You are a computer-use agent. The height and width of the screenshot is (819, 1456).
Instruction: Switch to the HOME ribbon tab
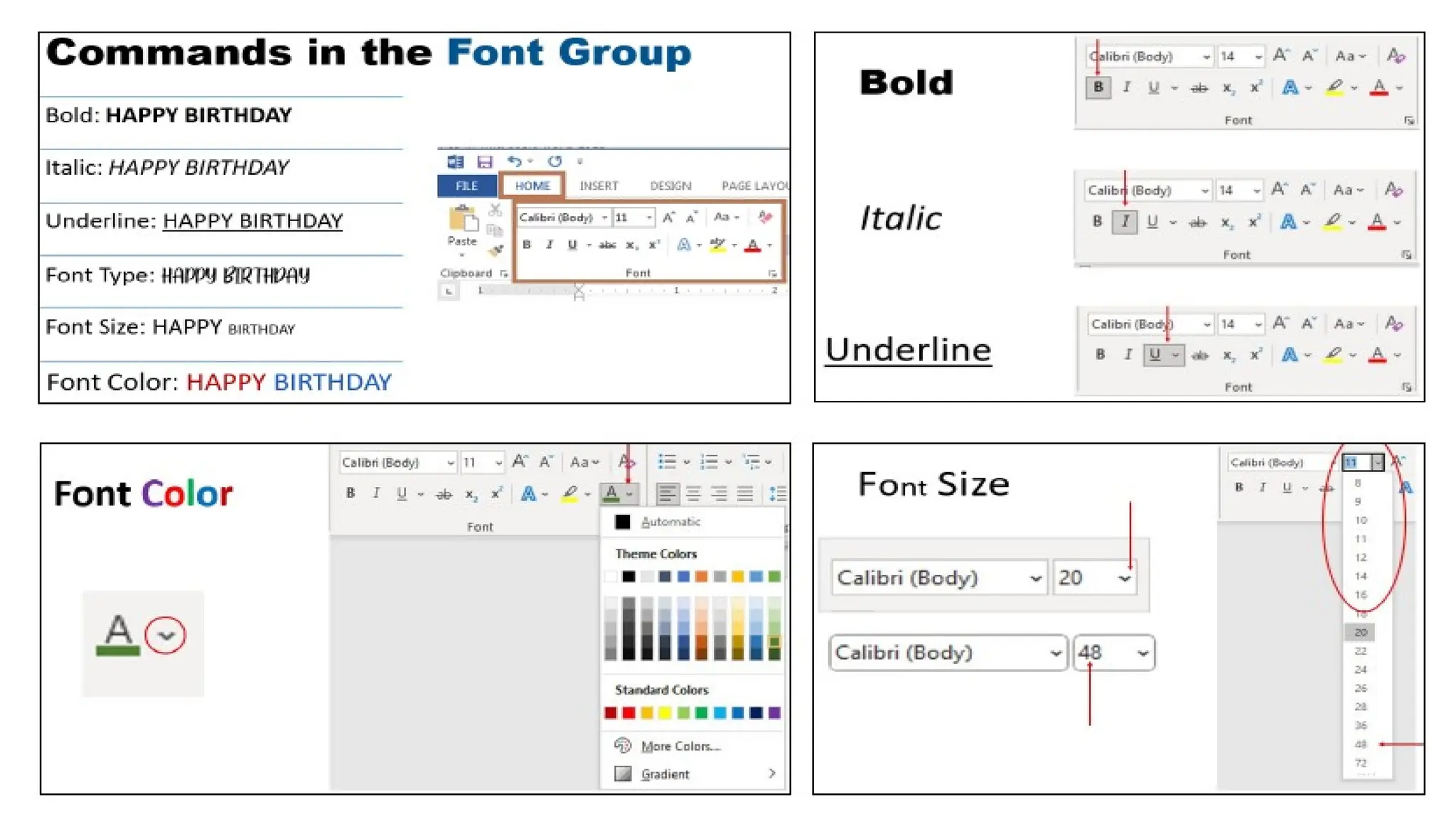point(532,186)
